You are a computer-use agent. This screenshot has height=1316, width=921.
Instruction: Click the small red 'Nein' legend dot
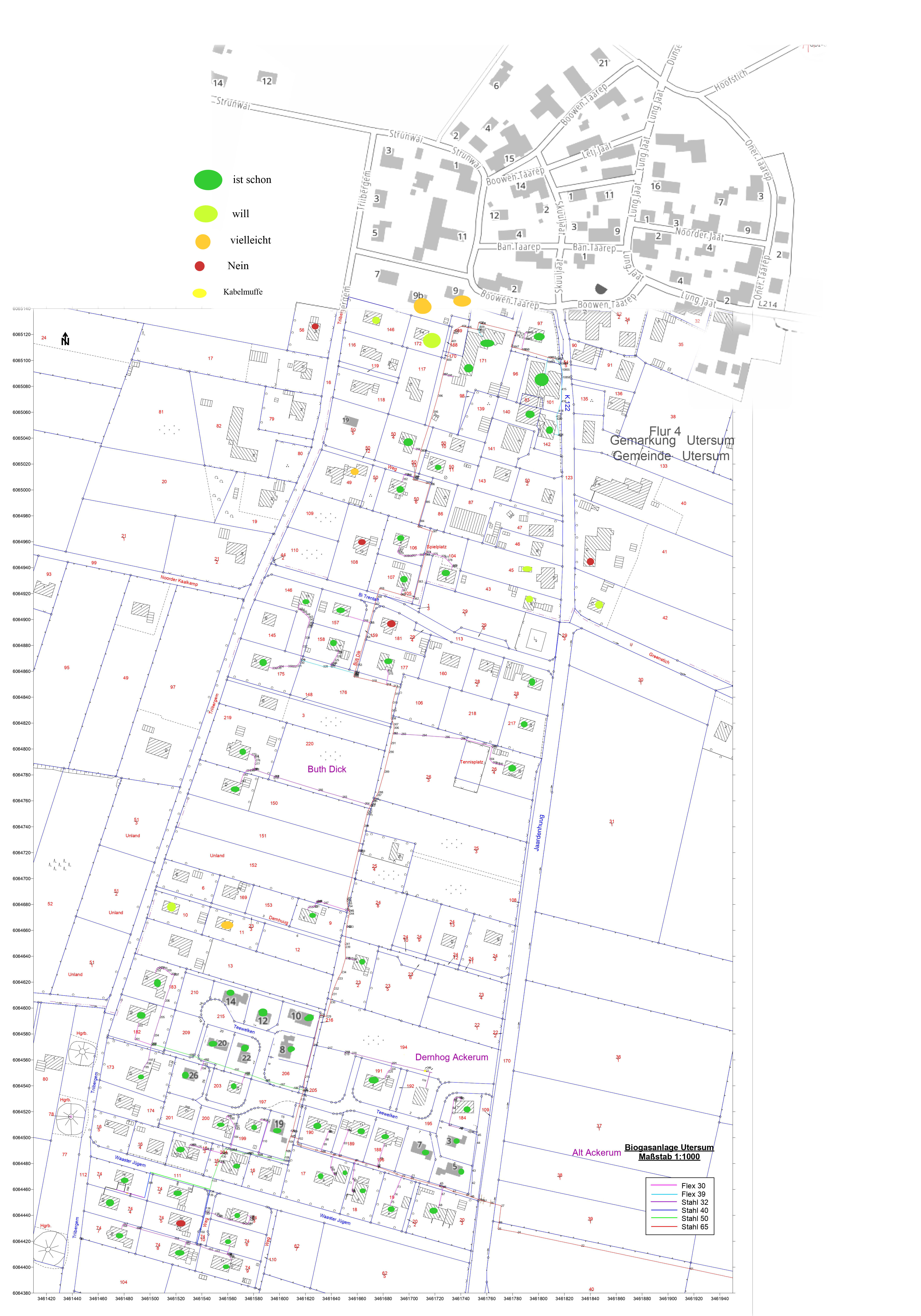(200, 266)
